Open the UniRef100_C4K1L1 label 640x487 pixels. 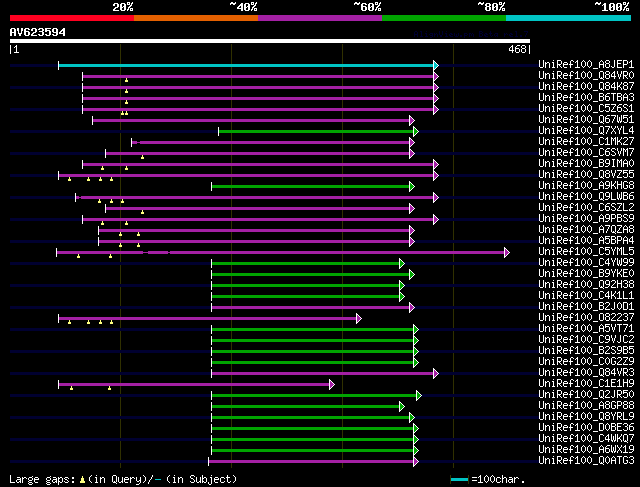coord(586,296)
